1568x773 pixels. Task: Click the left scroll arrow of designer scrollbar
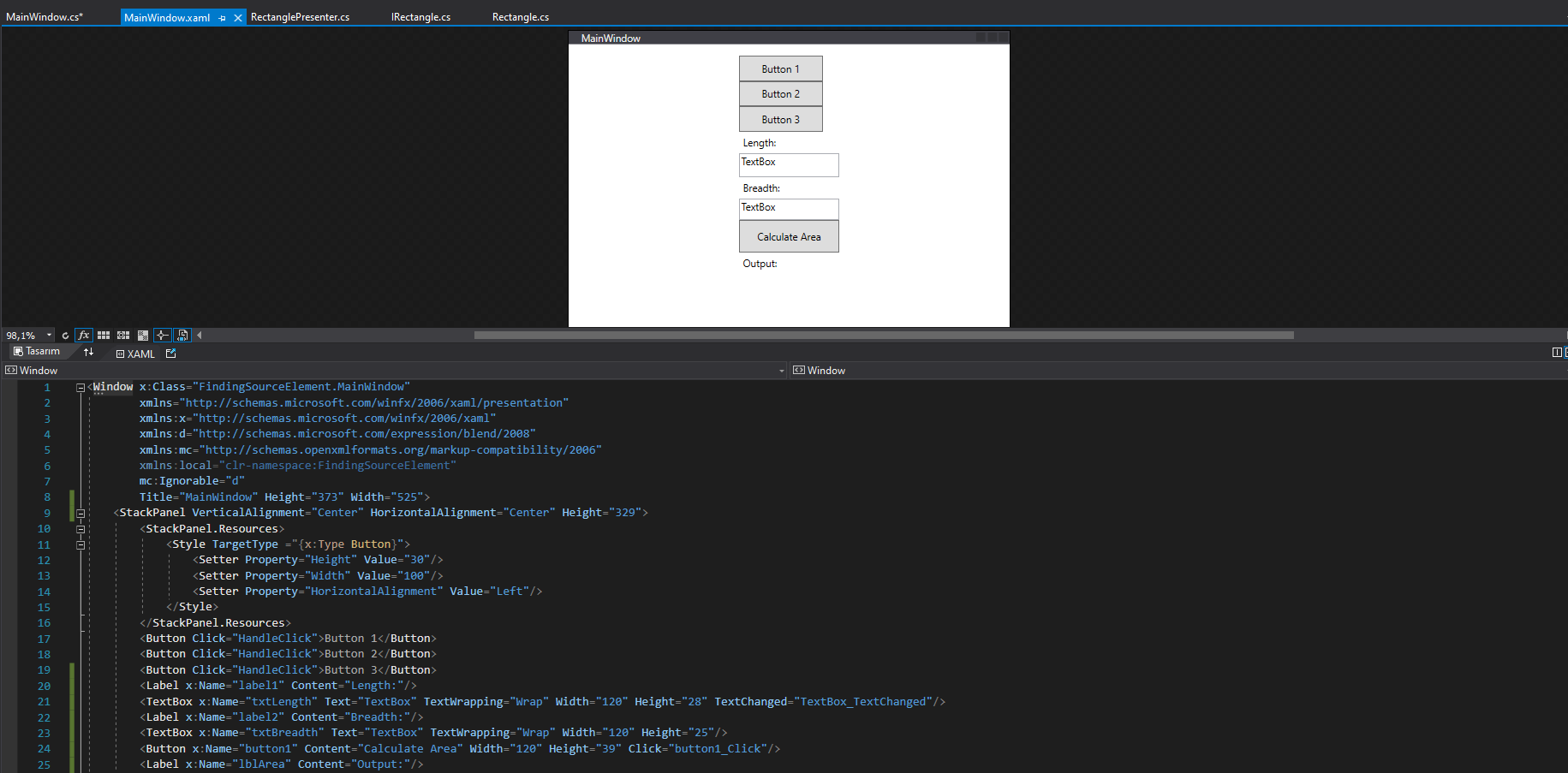click(200, 336)
